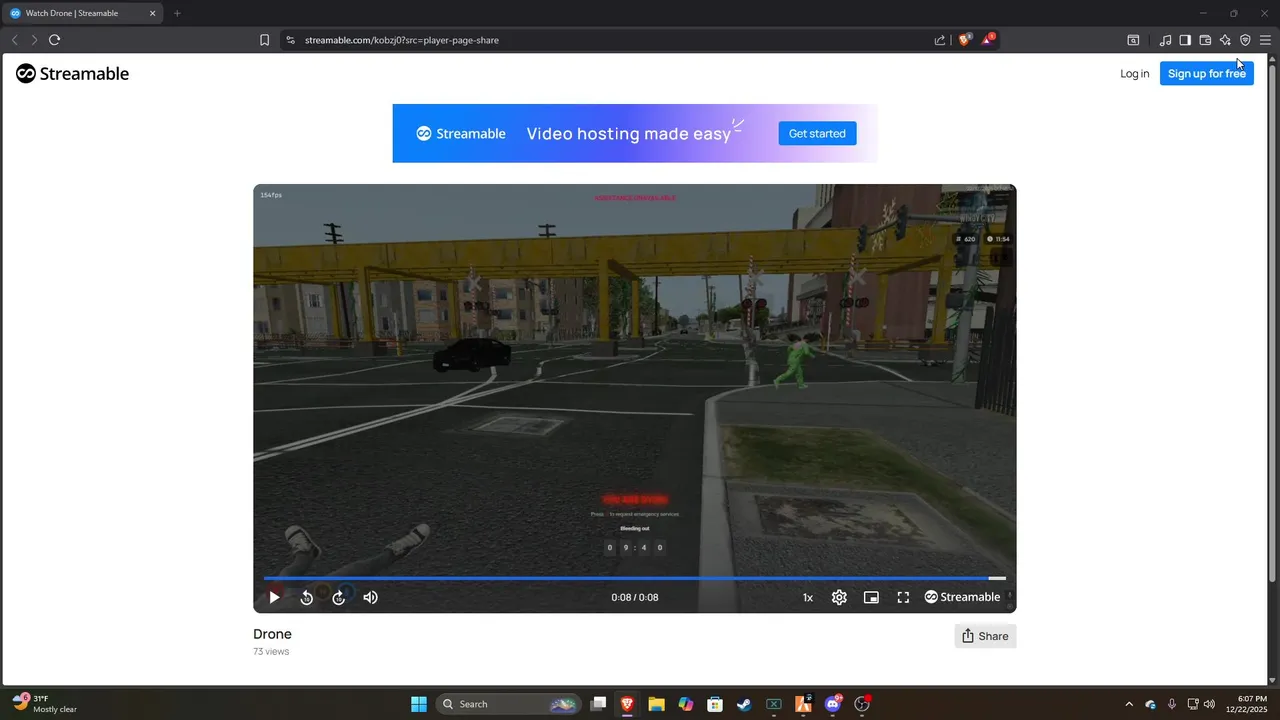Enter fullscreen mode in video player
1280x720 pixels.
[x=903, y=597]
